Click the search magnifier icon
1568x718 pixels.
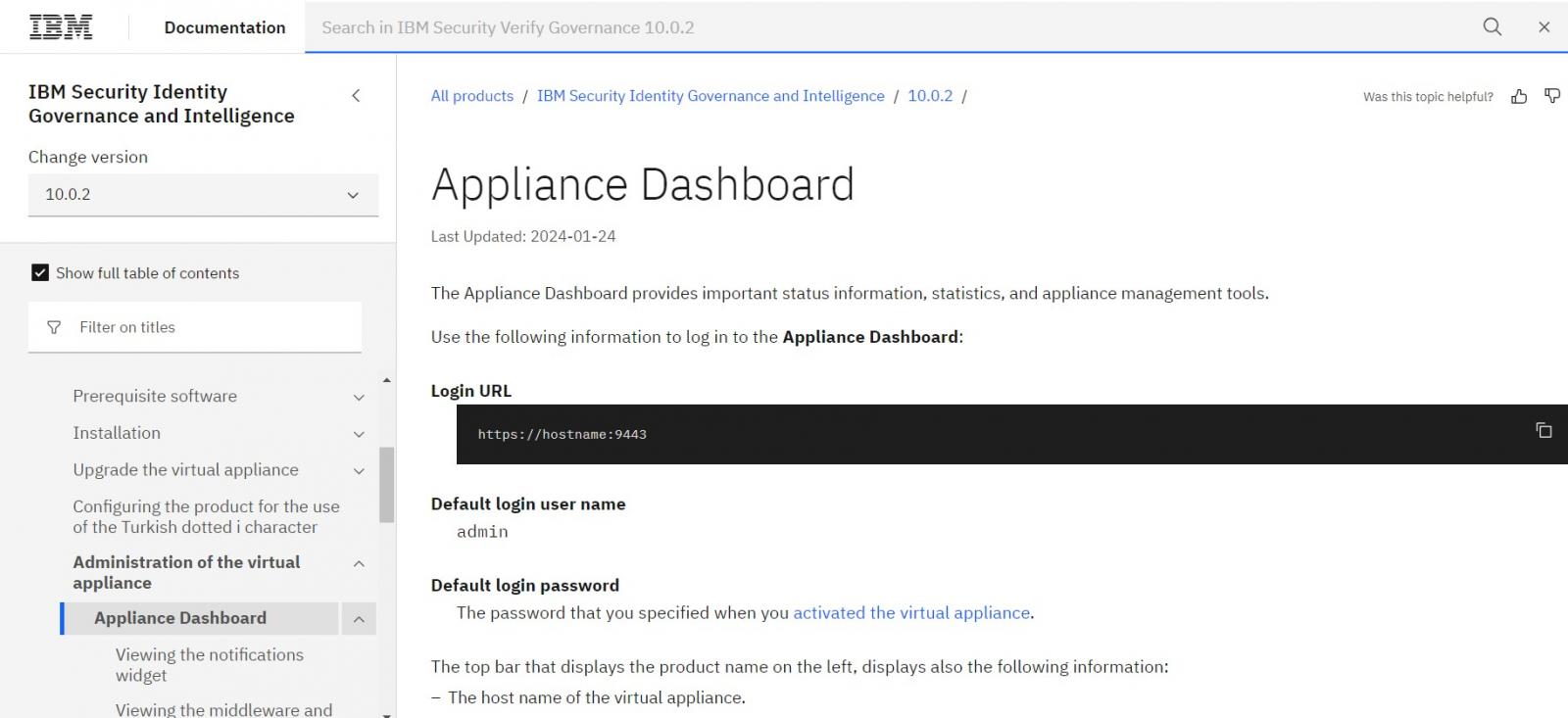pos(1492,27)
